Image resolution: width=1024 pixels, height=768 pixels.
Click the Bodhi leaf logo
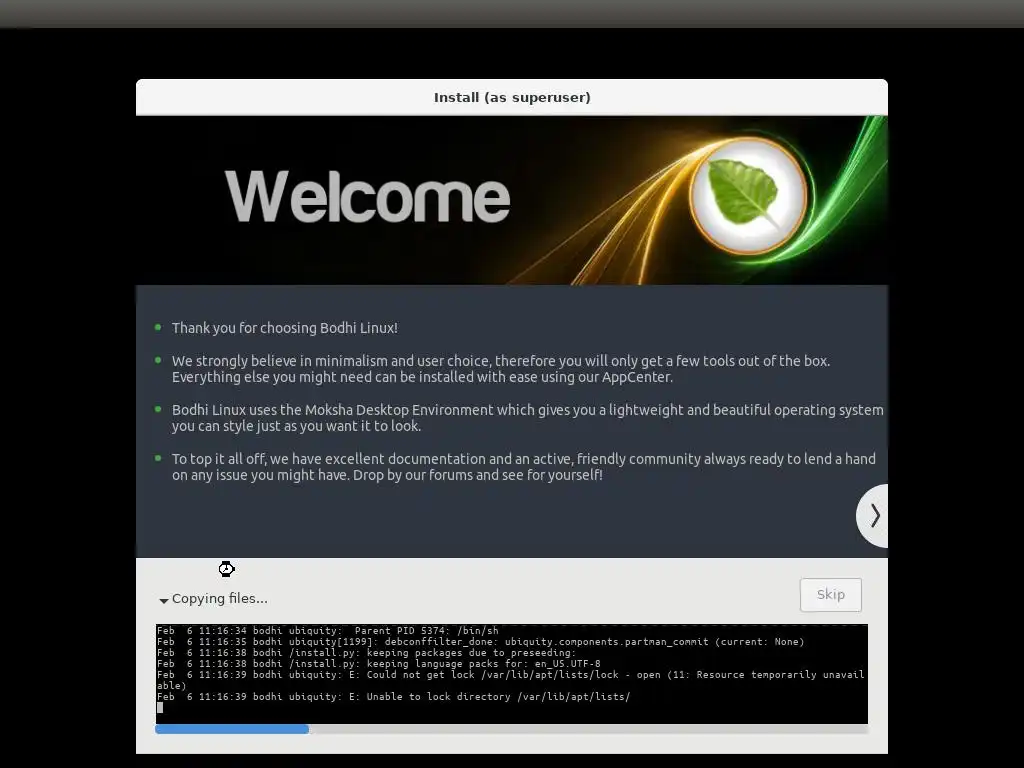tap(748, 195)
